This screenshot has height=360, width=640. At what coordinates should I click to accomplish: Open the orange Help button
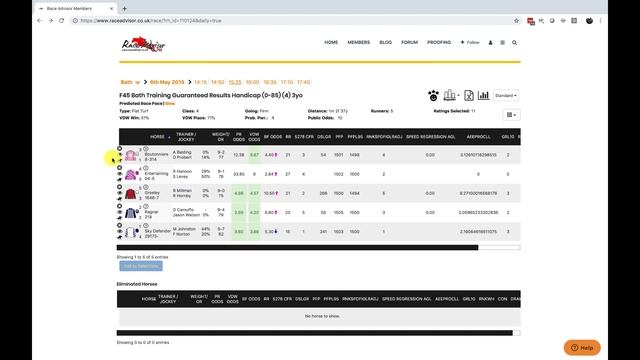[x=582, y=348]
